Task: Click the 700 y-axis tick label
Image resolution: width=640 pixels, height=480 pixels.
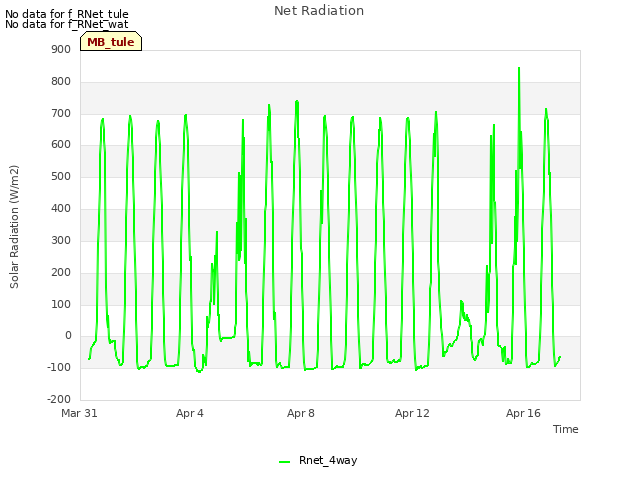Action: [x=61, y=113]
